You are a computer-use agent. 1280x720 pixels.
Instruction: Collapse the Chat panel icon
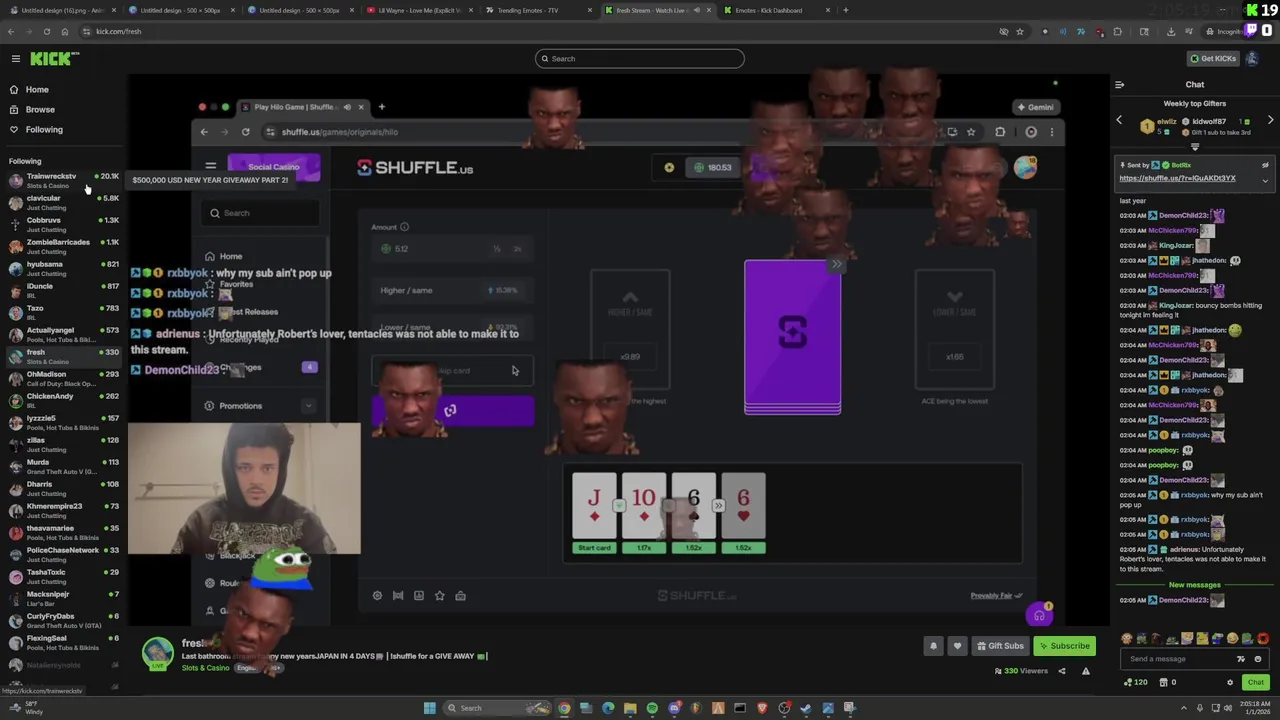[x=1119, y=85]
